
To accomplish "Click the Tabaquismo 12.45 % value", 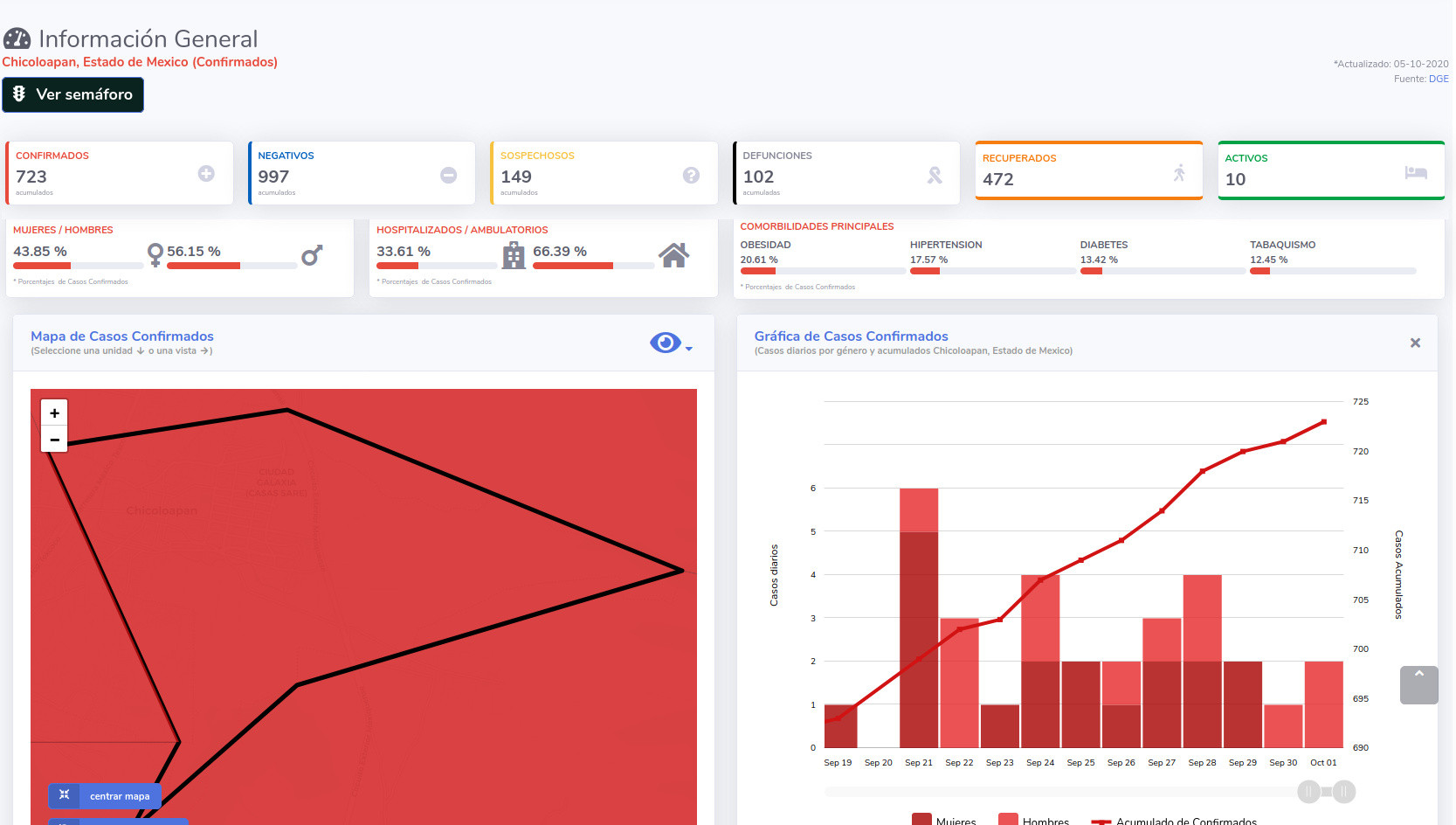I will tap(1268, 260).
